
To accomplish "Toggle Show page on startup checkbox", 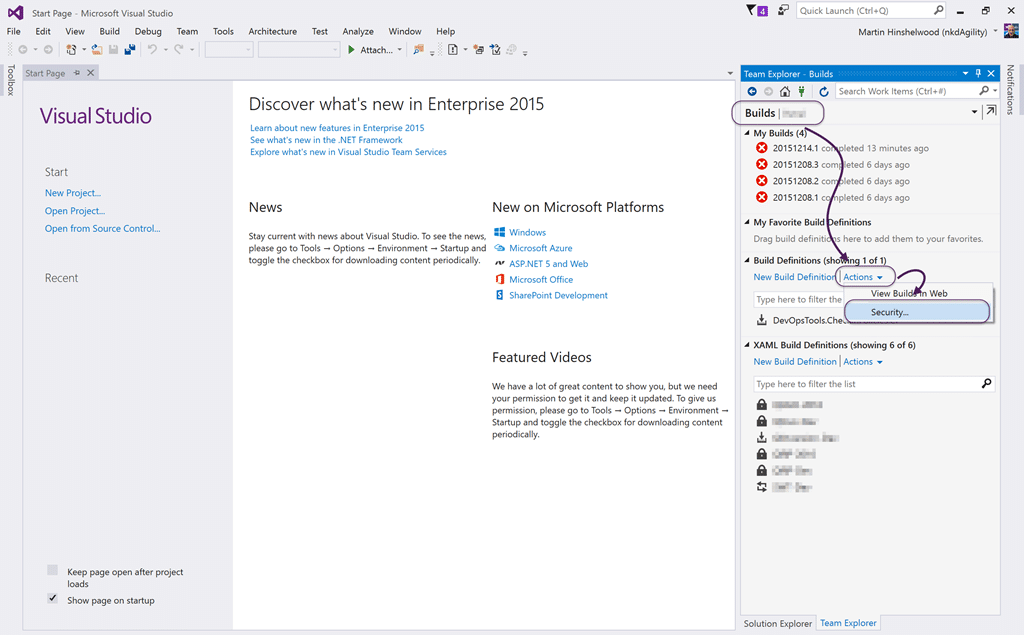I will pos(53,598).
